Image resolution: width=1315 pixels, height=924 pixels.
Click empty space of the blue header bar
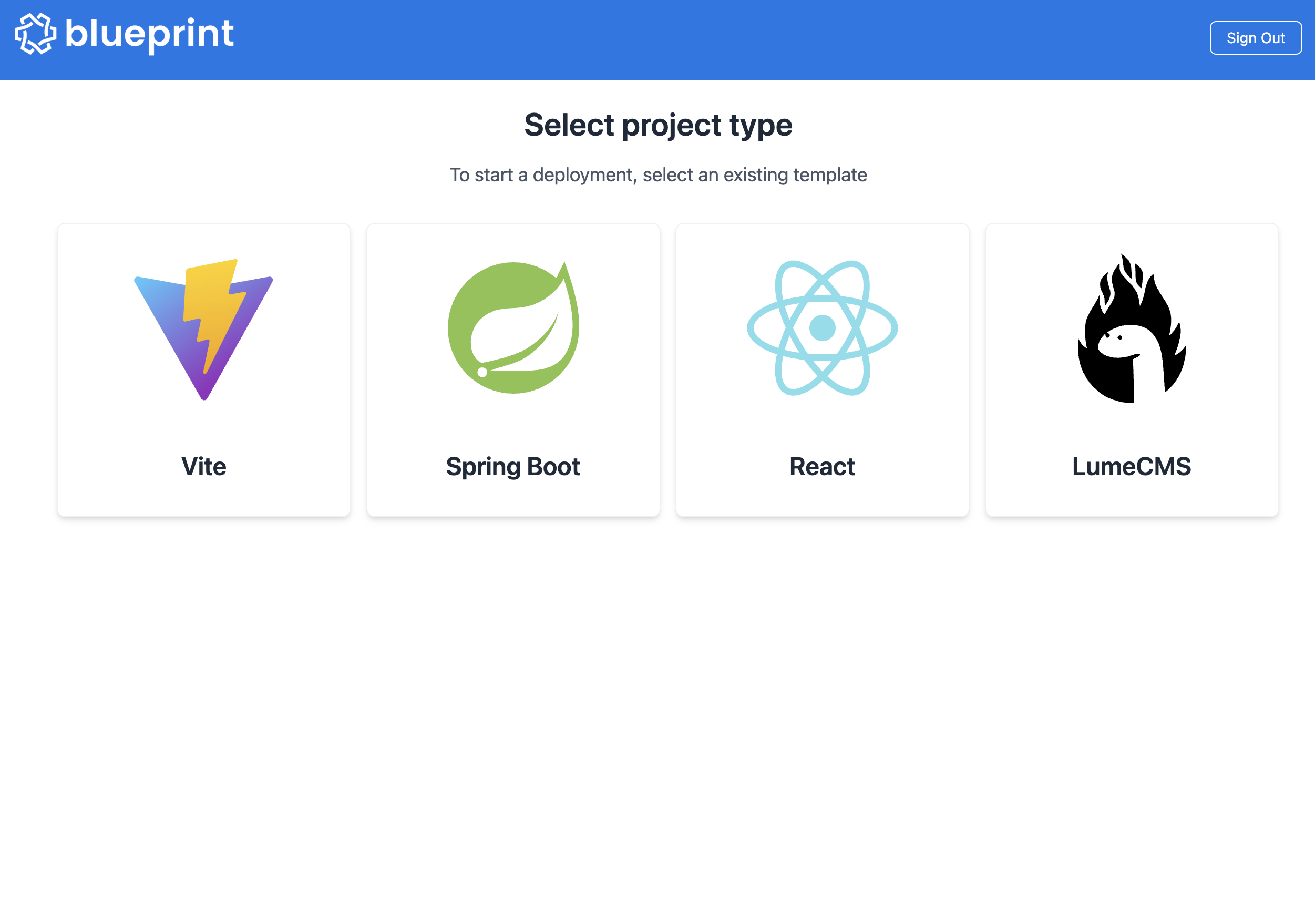(687, 39)
